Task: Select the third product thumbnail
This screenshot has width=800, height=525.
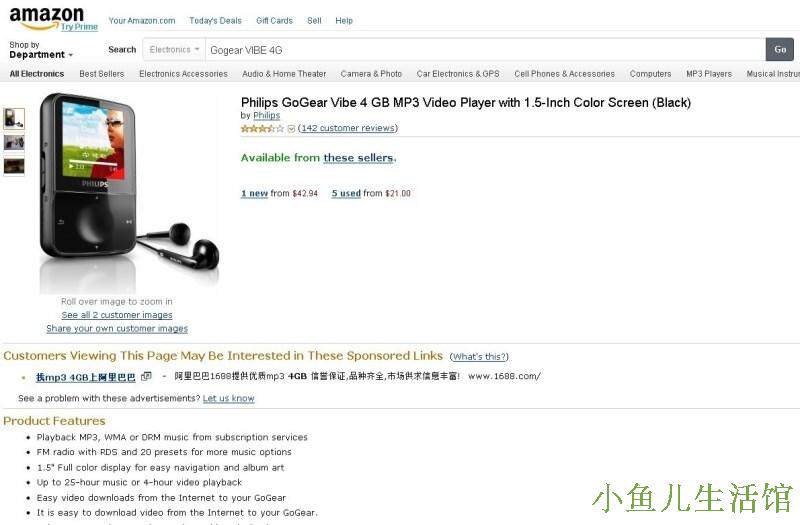Action: [x=14, y=166]
